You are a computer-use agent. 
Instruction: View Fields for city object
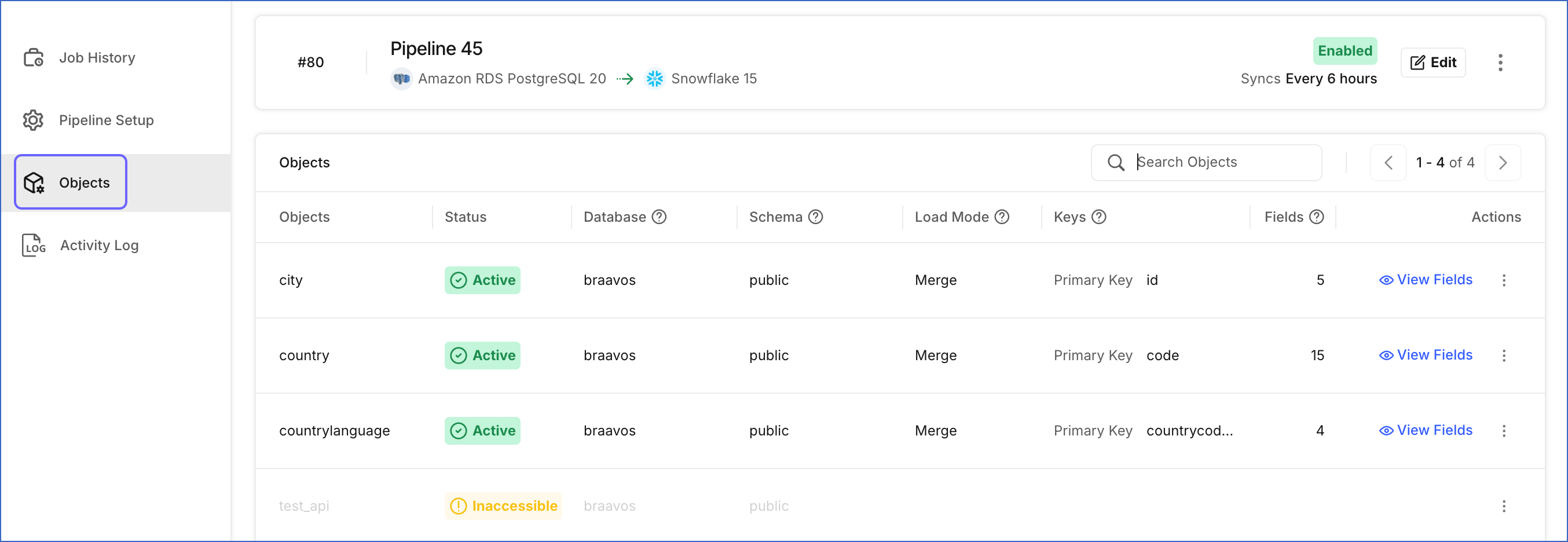(x=1426, y=280)
